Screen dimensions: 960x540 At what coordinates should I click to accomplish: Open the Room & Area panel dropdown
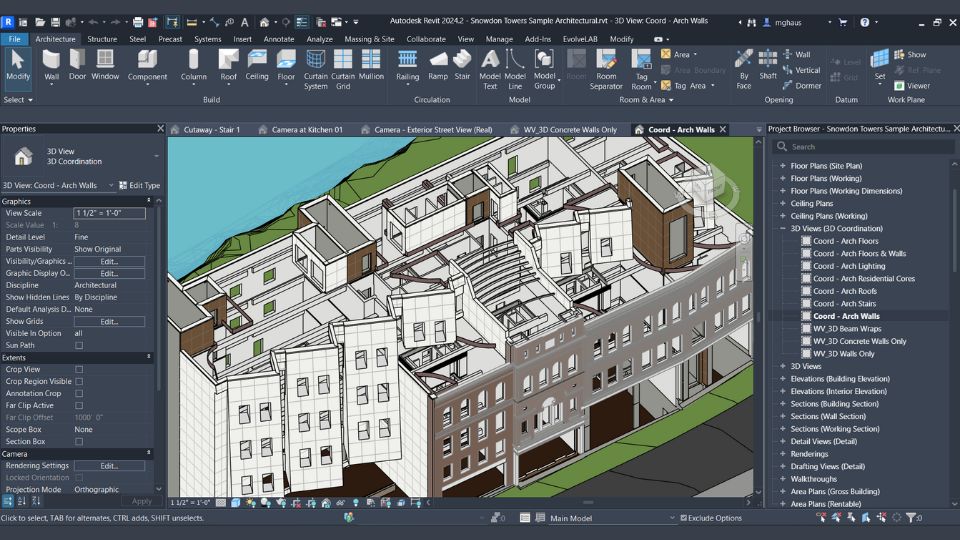pos(646,100)
